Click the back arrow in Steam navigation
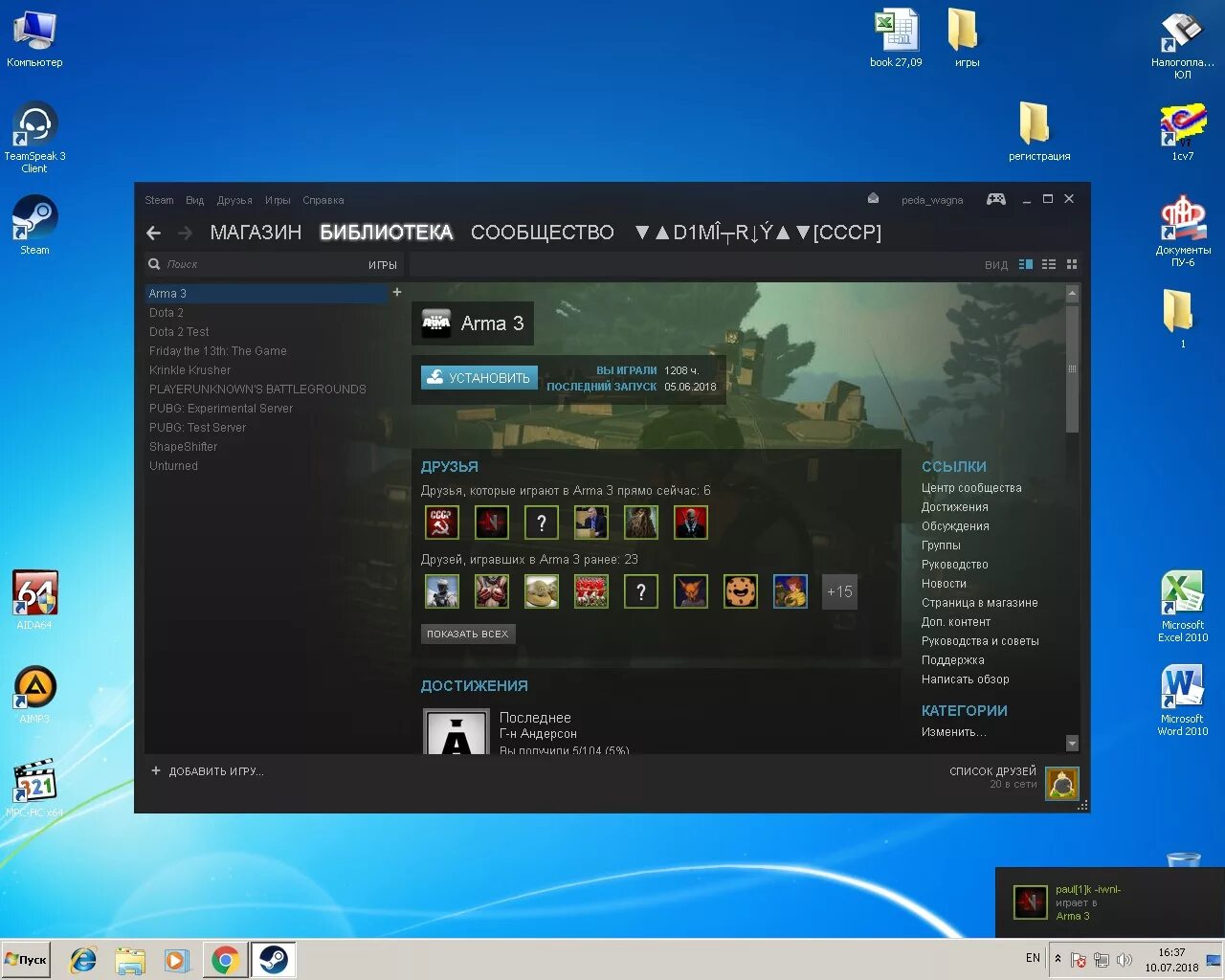Image resolution: width=1225 pixels, height=980 pixels. coord(153,233)
